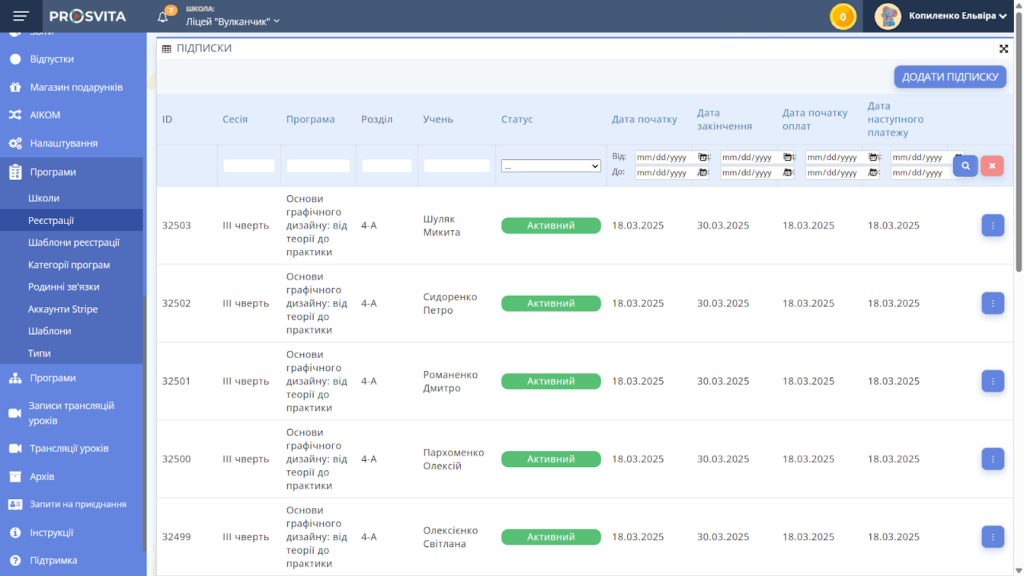Open actions menu for subscription 32499
The height and width of the screenshot is (576, 1024).
tap(992, 537)
